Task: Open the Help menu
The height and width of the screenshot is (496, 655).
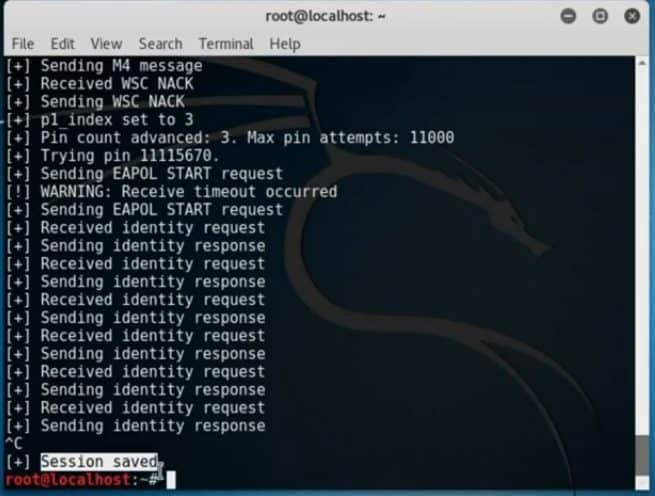Action: [285, 43]
